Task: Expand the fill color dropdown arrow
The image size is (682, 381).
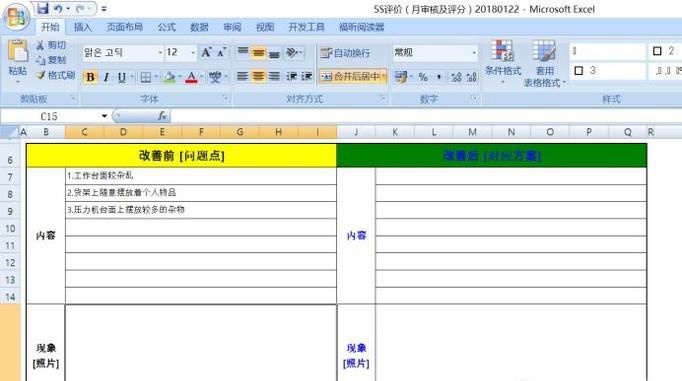Action: 180,77
